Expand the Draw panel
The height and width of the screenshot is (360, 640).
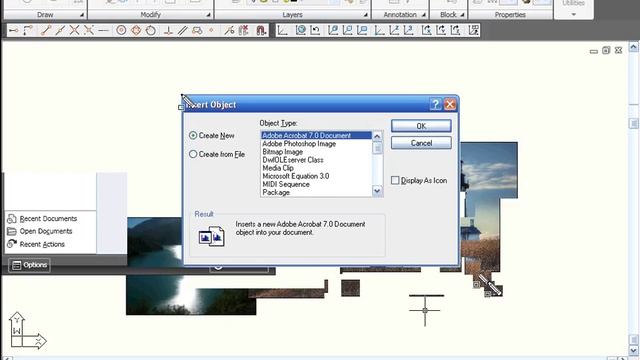(x=82, y=15)
